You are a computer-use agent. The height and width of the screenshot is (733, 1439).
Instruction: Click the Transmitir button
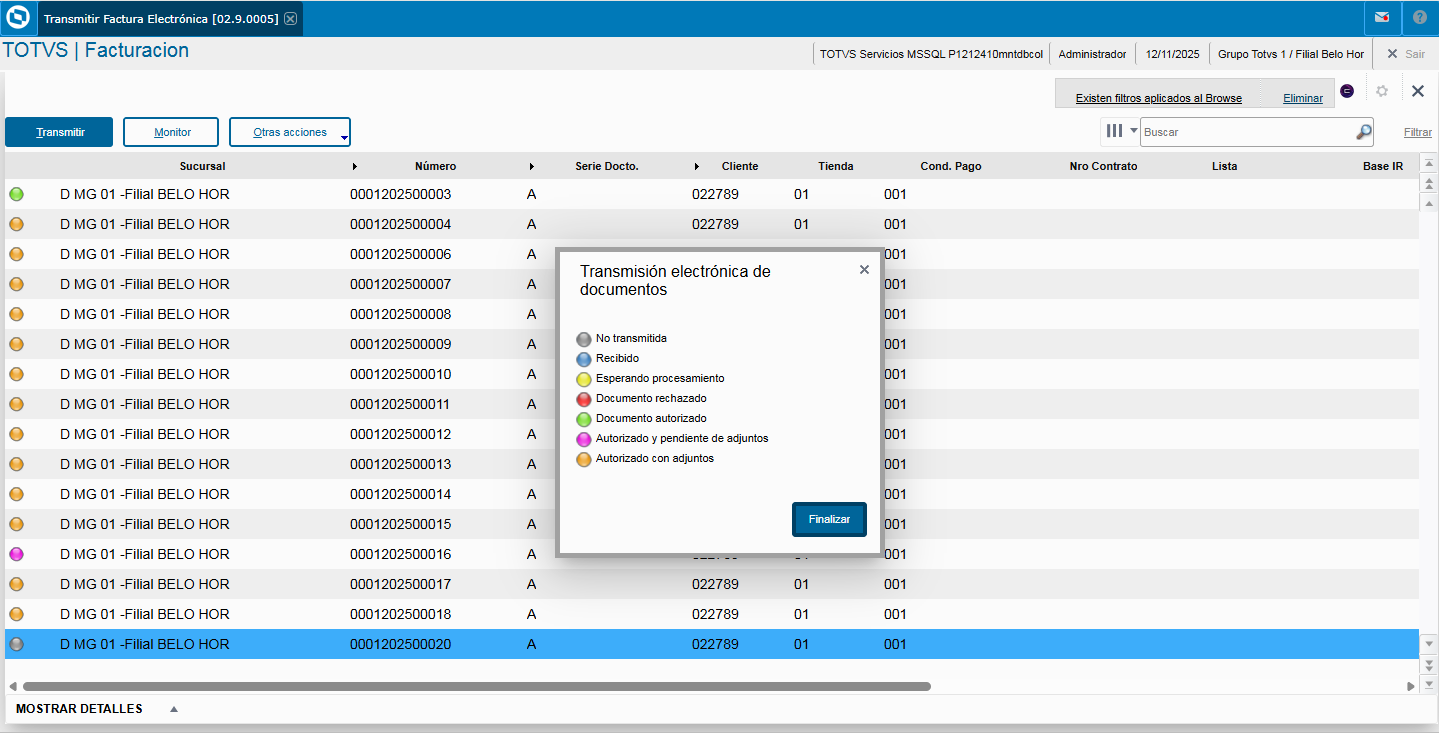[59, 132]
